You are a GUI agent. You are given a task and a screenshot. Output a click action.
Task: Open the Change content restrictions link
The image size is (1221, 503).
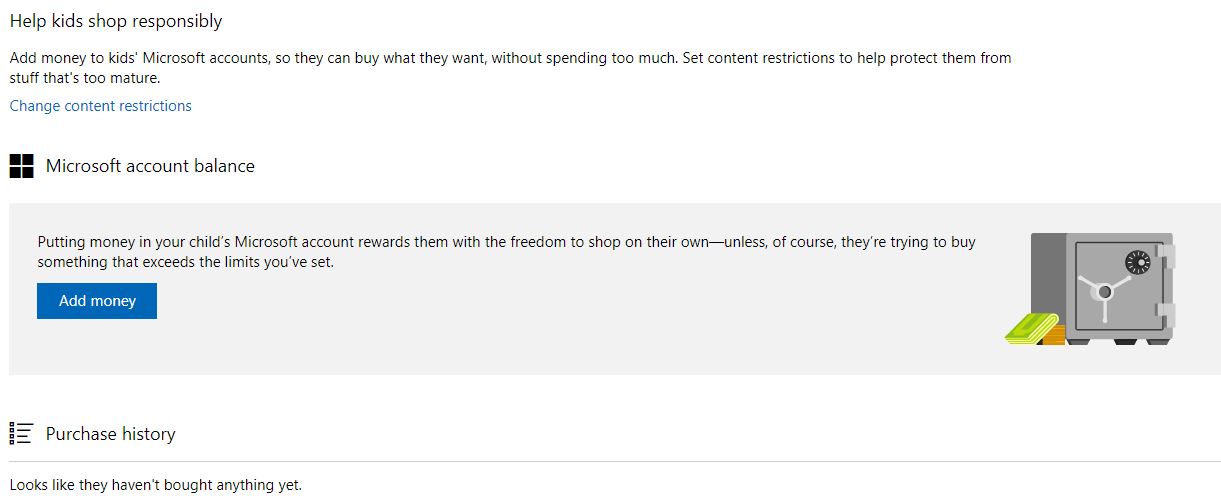pos(100,106)
